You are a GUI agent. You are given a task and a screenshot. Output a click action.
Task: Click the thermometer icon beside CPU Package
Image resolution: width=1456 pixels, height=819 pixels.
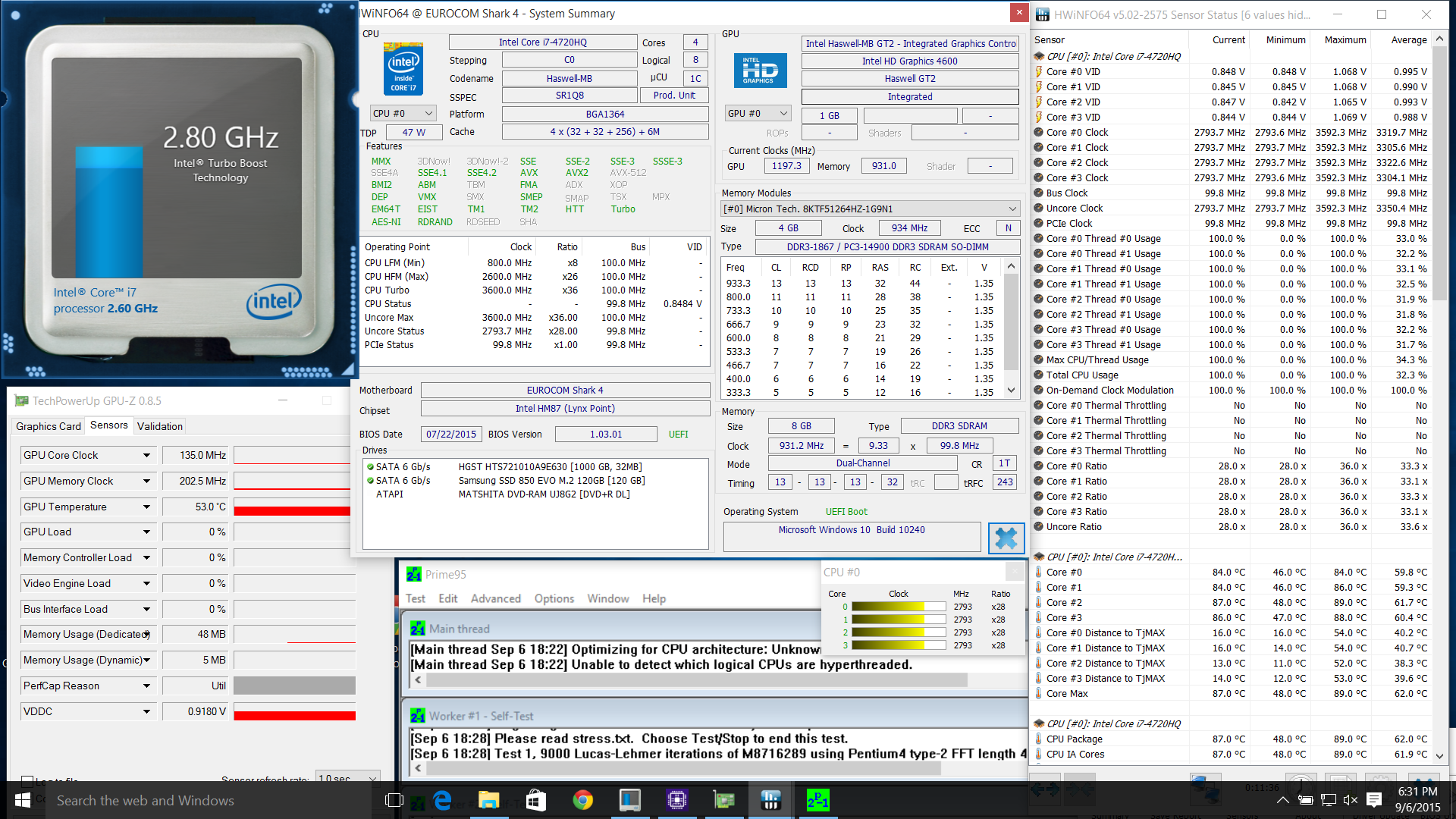[x=1039, y=739]
